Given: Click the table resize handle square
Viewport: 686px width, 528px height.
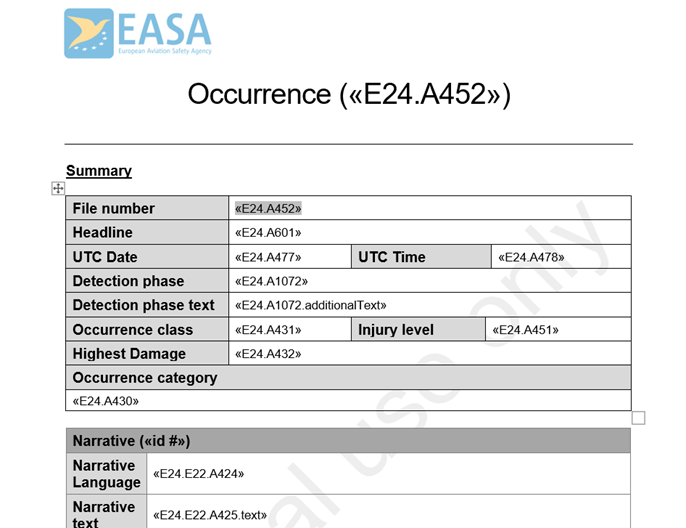Looking at the screenshot, I should [x=638, y=417].
